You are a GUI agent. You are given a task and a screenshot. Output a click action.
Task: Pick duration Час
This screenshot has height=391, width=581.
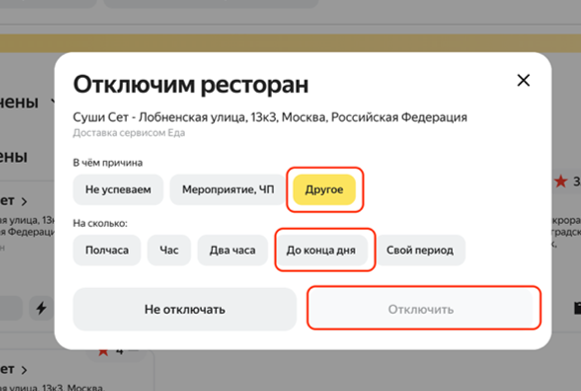pyautogui.click(x=169, y=250)
